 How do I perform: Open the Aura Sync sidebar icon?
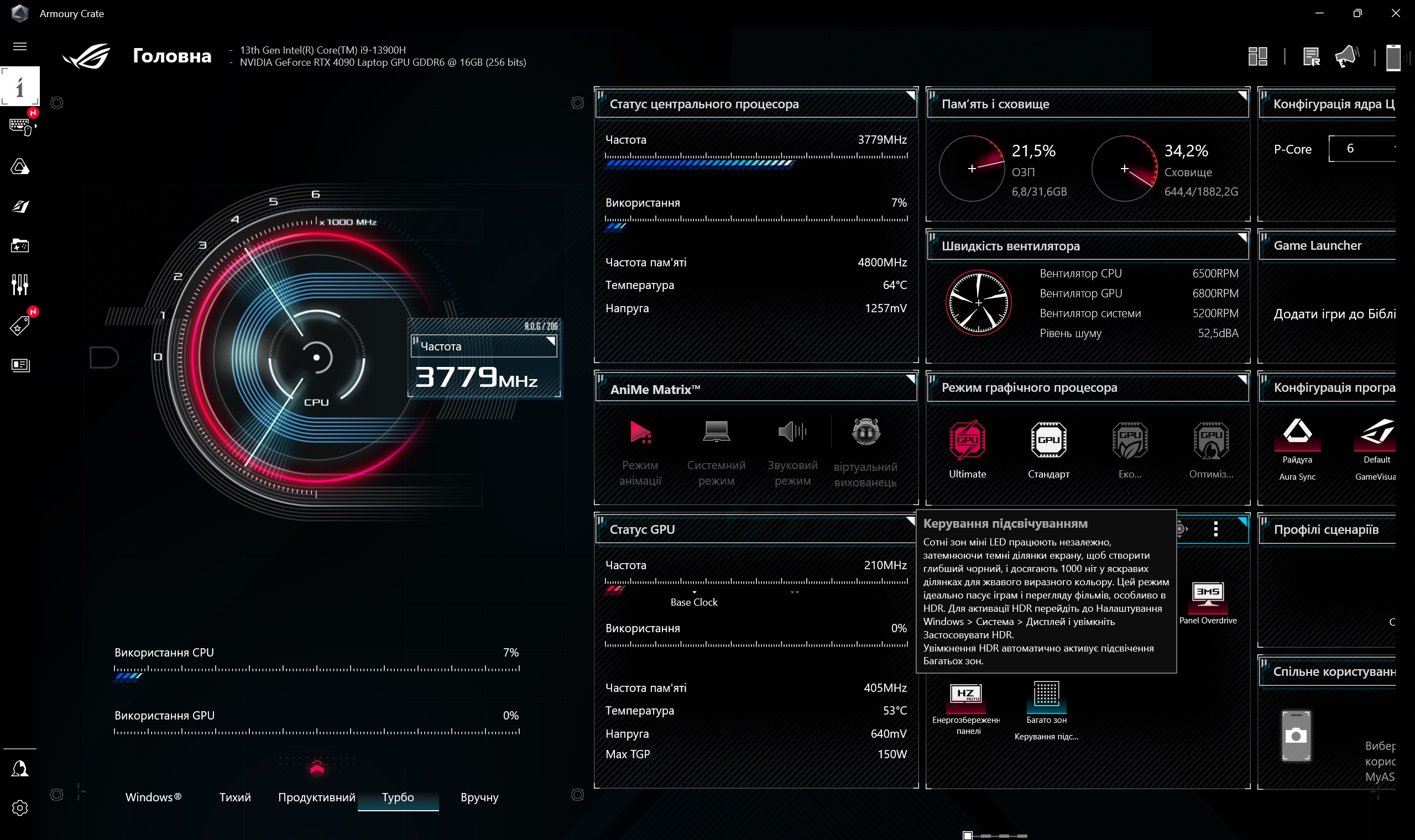click(20, 167)
